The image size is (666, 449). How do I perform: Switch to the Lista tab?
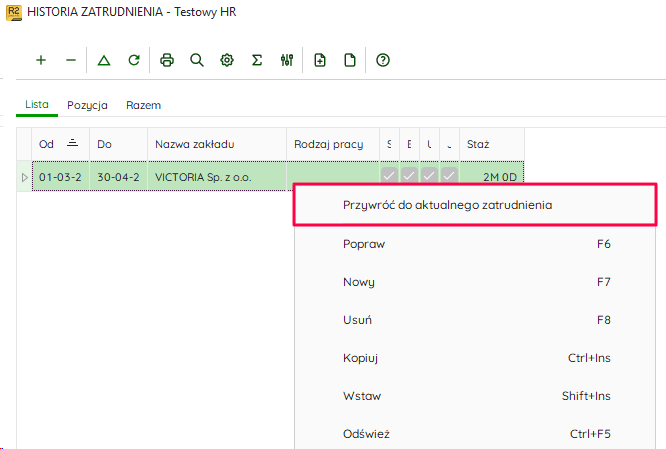(37, 104)
